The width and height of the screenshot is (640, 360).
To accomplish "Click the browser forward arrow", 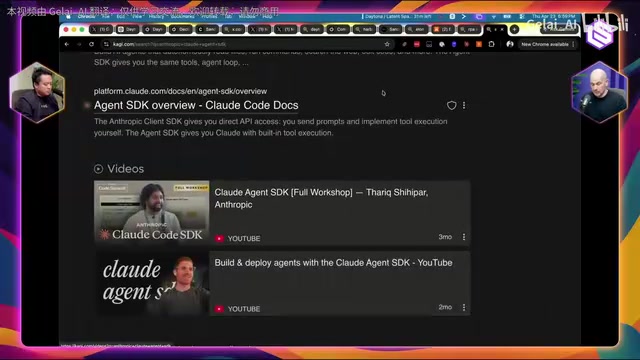I will coord(79,44).
